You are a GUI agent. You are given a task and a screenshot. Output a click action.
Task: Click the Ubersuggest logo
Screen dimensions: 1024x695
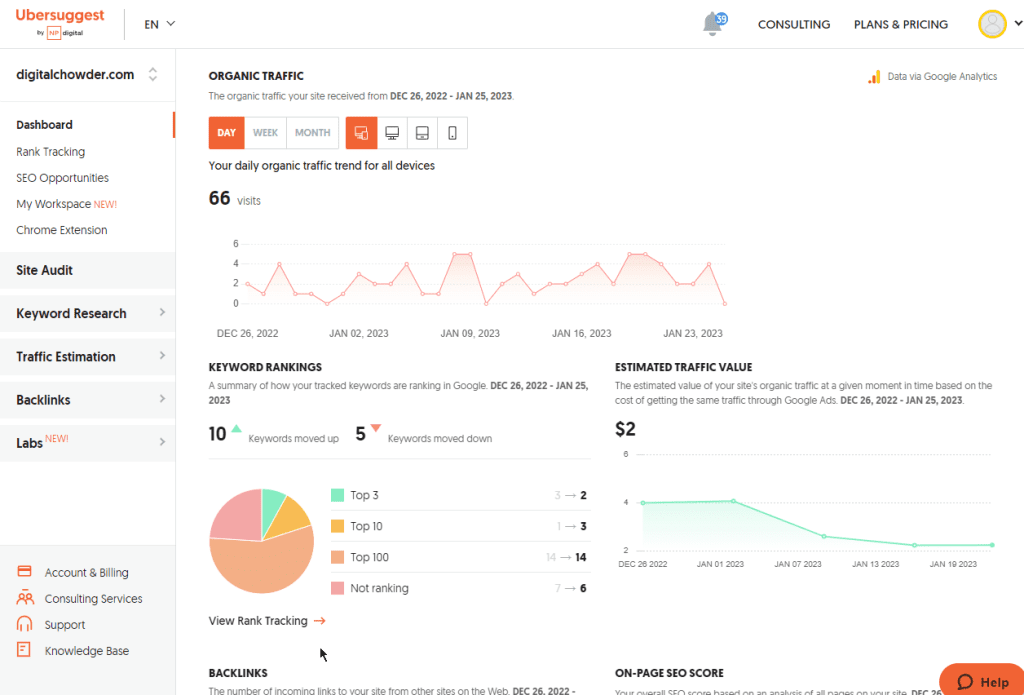(x=60, y=22)
